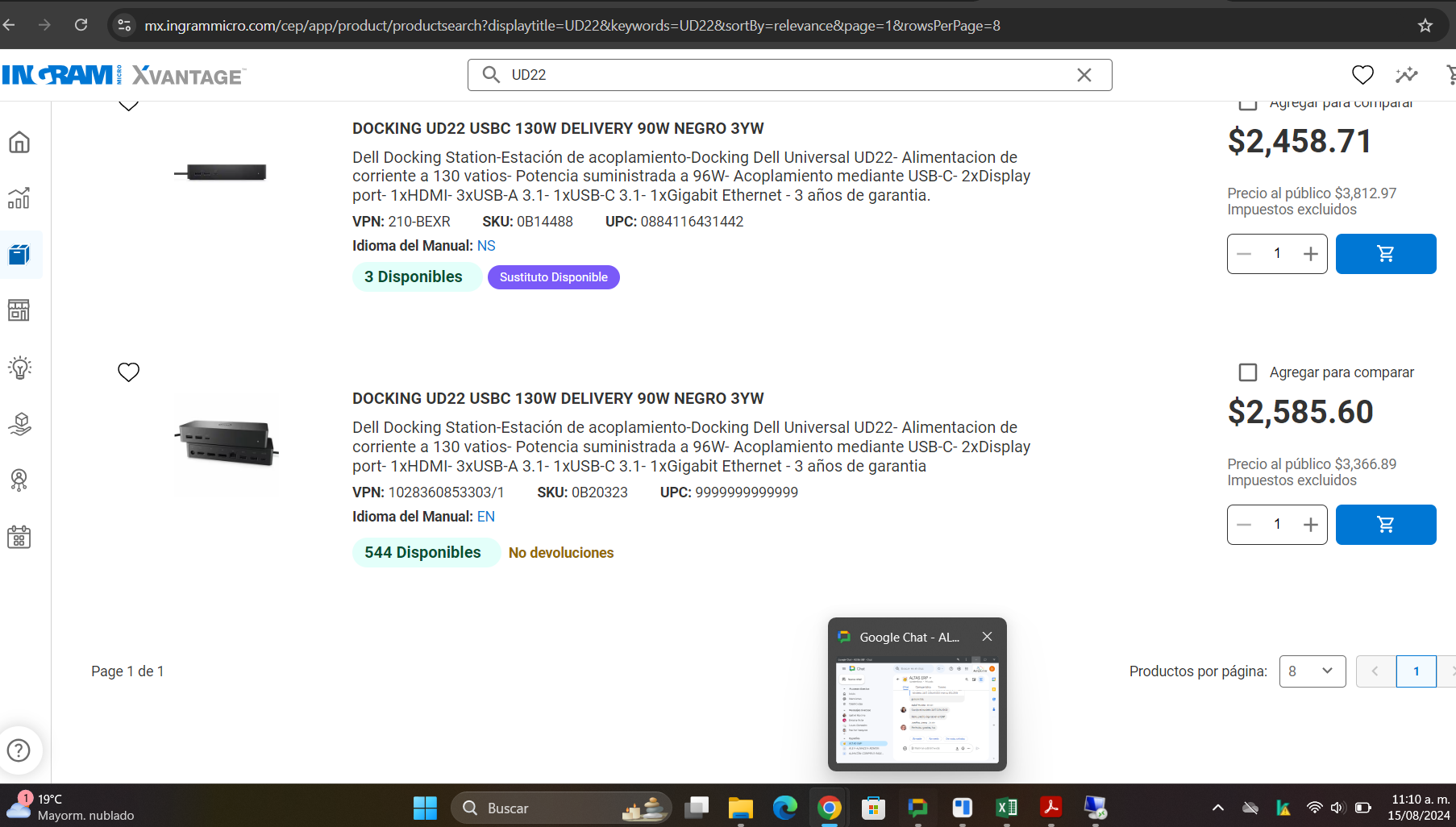The image size is (1456, 827).
Task: Click quantity field for SKU 0B20323
Action: (1277, 525)
